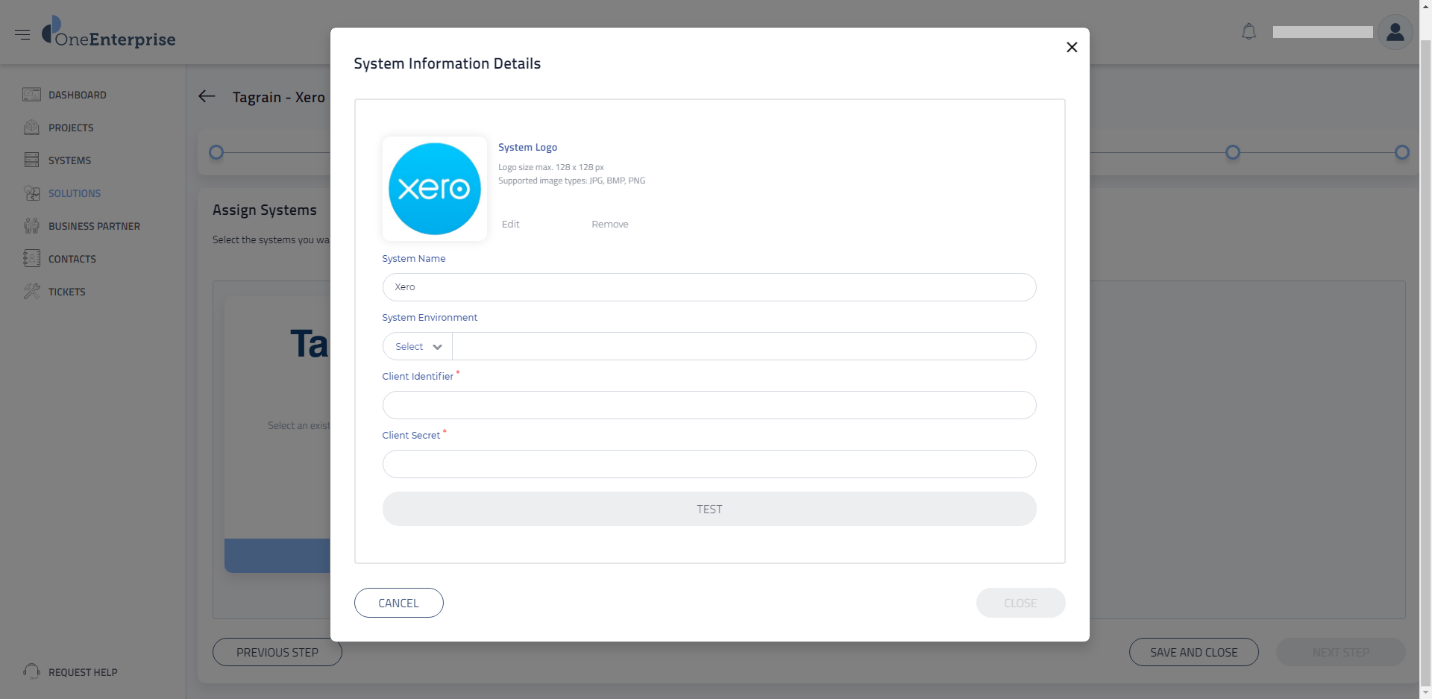Close dialog with the X icon
The width and height of the screenshot is (1432, 699).
[1071, 47]
